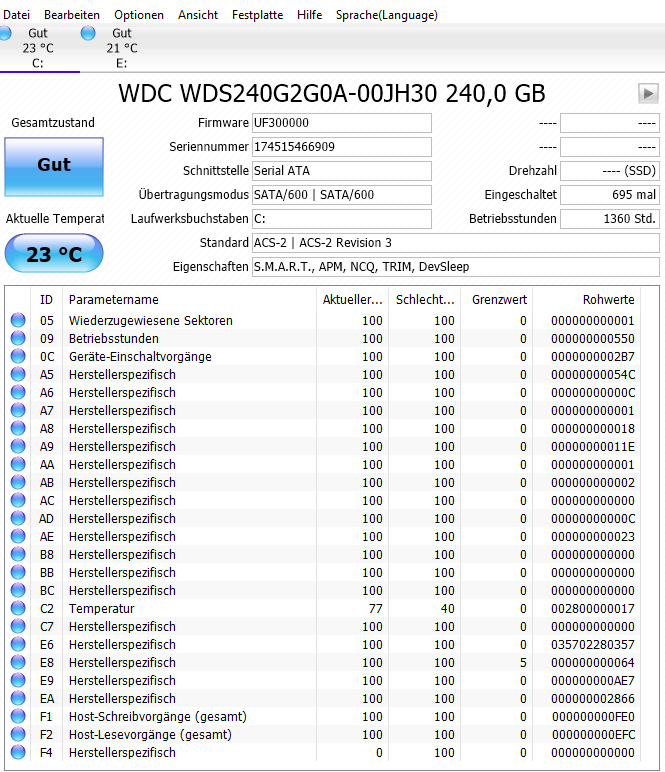Open the Datei menu
This screenshot has width=665, height=772.
coord(16,15)
